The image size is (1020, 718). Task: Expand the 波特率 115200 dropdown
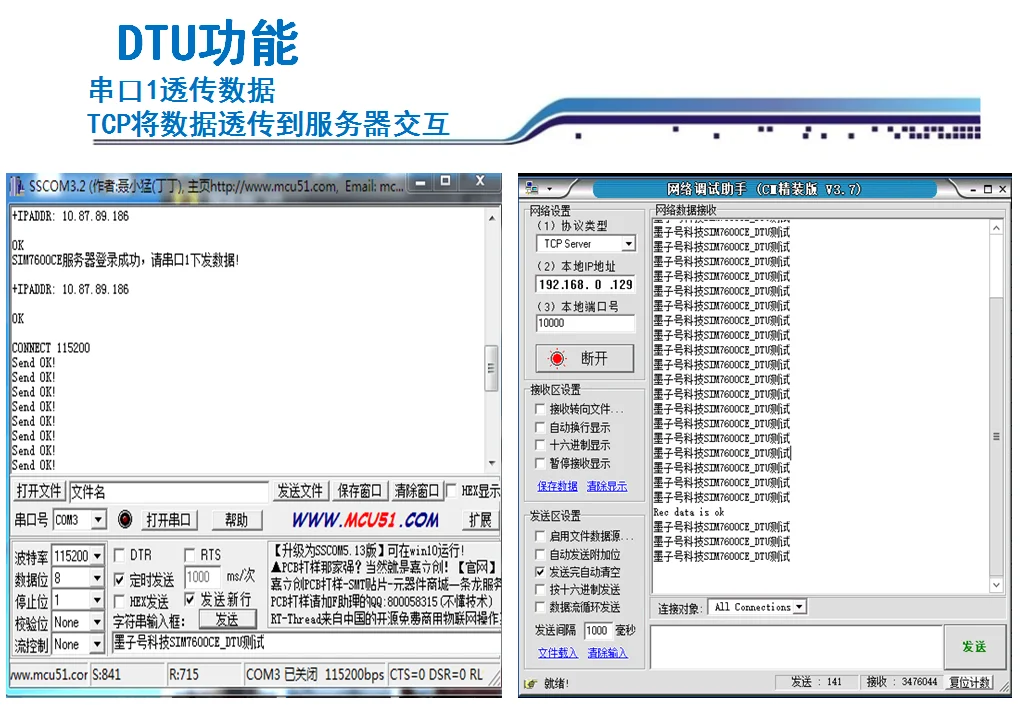(98, 555)
